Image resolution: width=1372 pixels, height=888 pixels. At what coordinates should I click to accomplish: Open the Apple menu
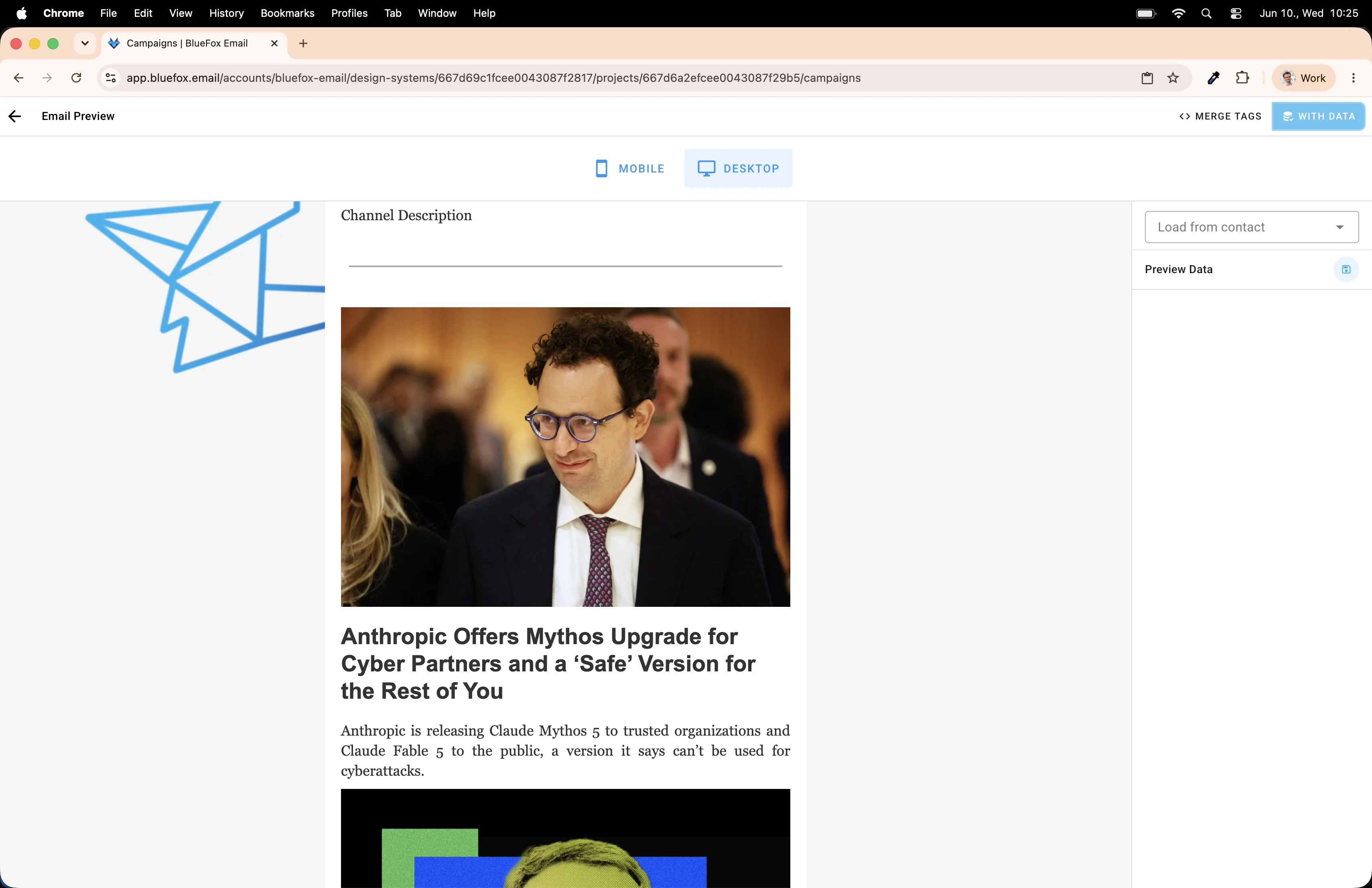(21, 13)
